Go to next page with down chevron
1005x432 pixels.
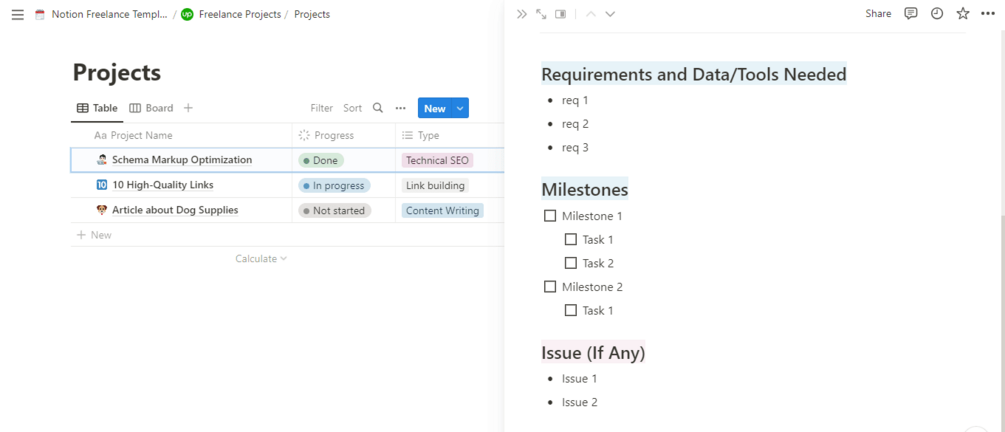tap(610, 14)
